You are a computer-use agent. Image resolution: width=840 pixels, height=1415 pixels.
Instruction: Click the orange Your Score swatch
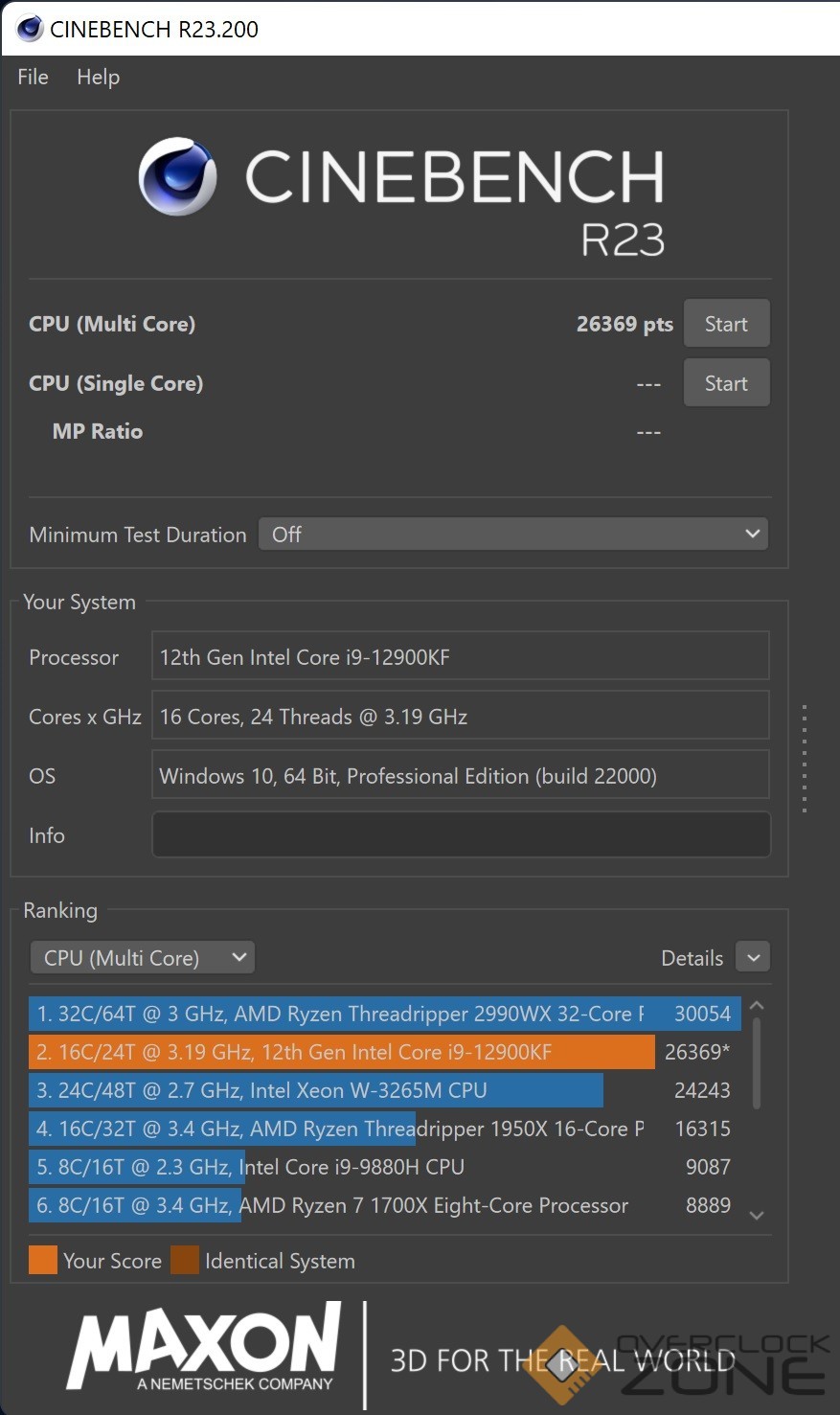point(43,1260)
